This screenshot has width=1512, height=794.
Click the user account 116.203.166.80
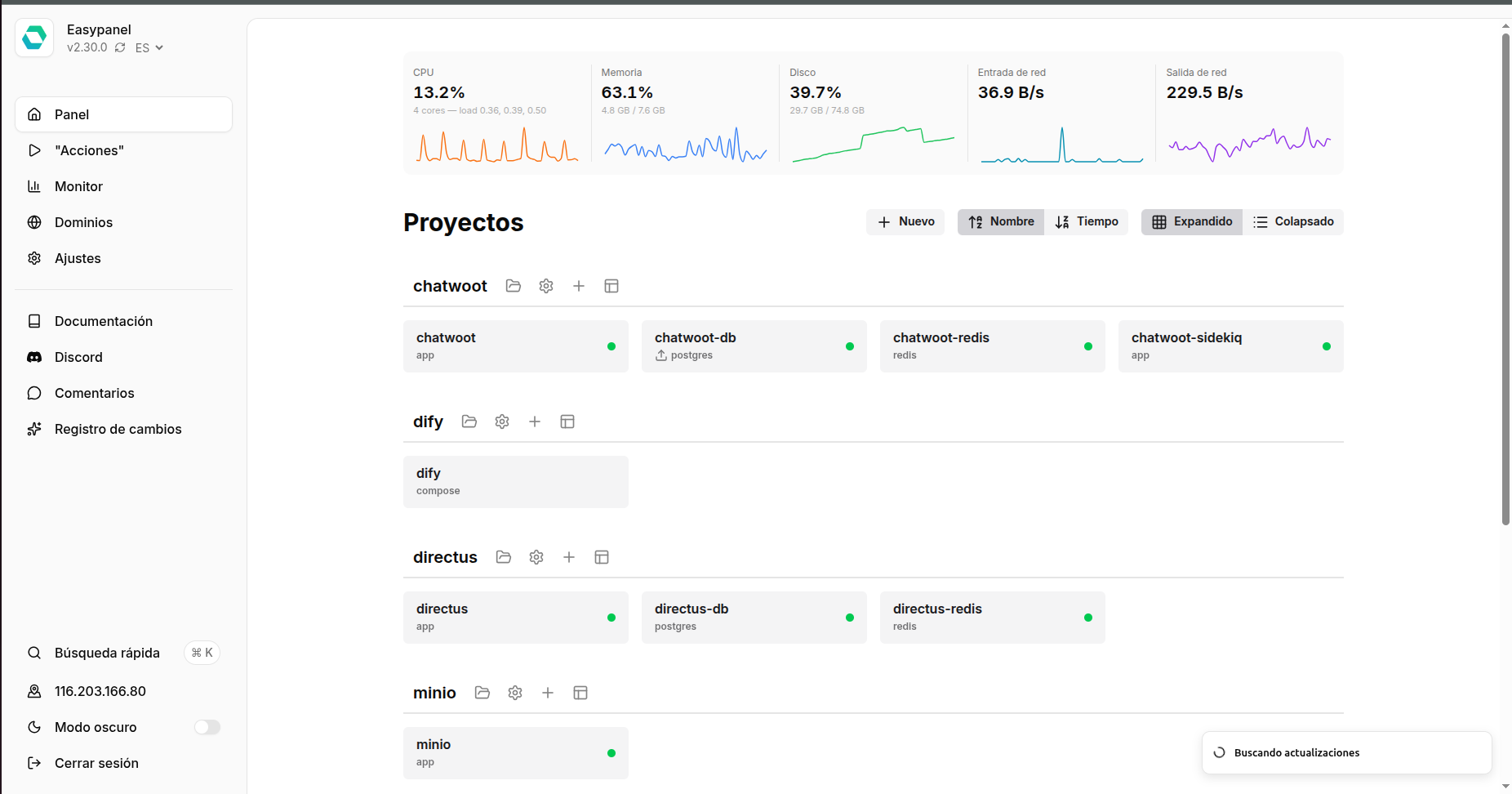click(123, 691)
